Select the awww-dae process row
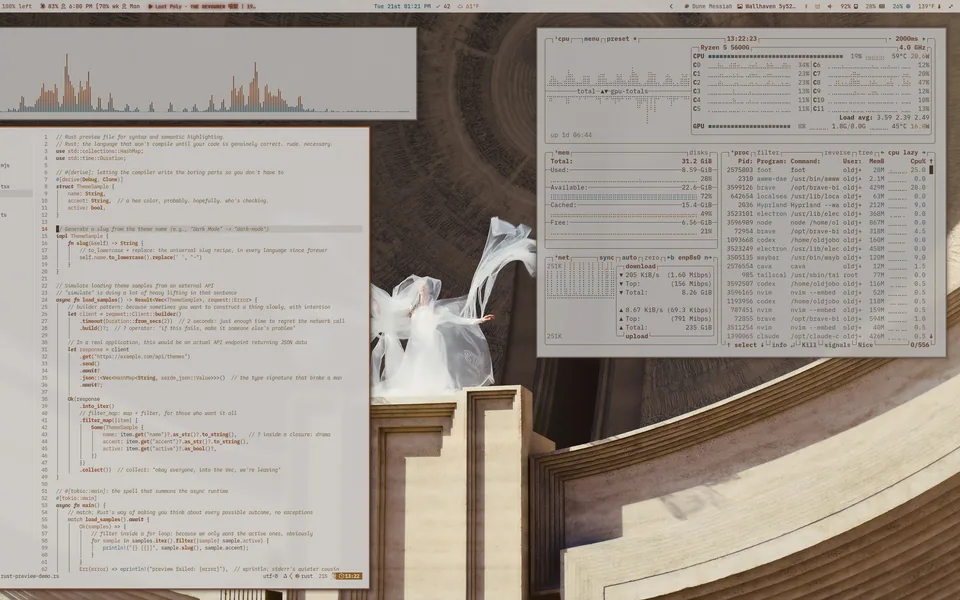 tap(827, 179)
